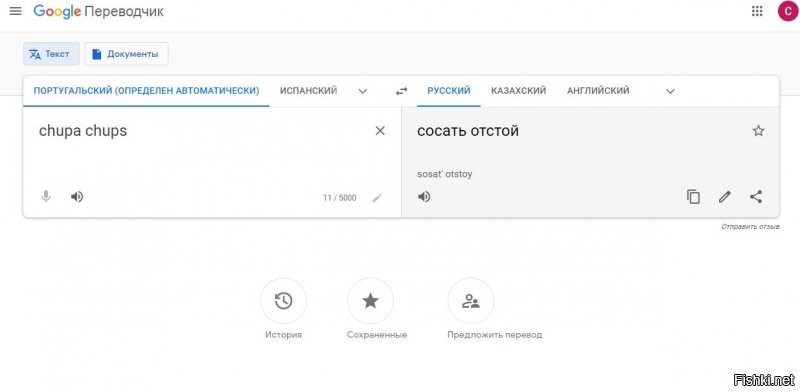Screen dimensions: 800x392
Task: Expand the source language list chevron
Action: tap(363, 91)
